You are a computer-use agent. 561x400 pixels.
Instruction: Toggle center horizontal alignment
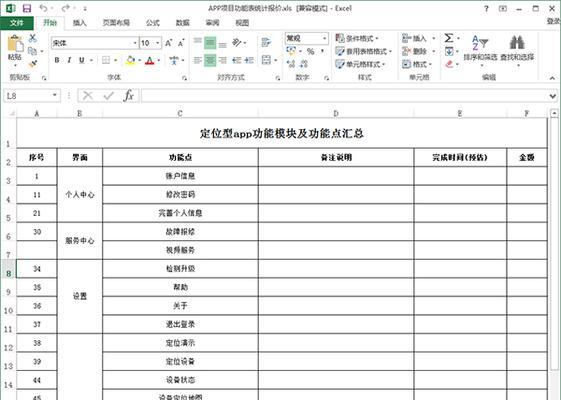pos(210,60)
